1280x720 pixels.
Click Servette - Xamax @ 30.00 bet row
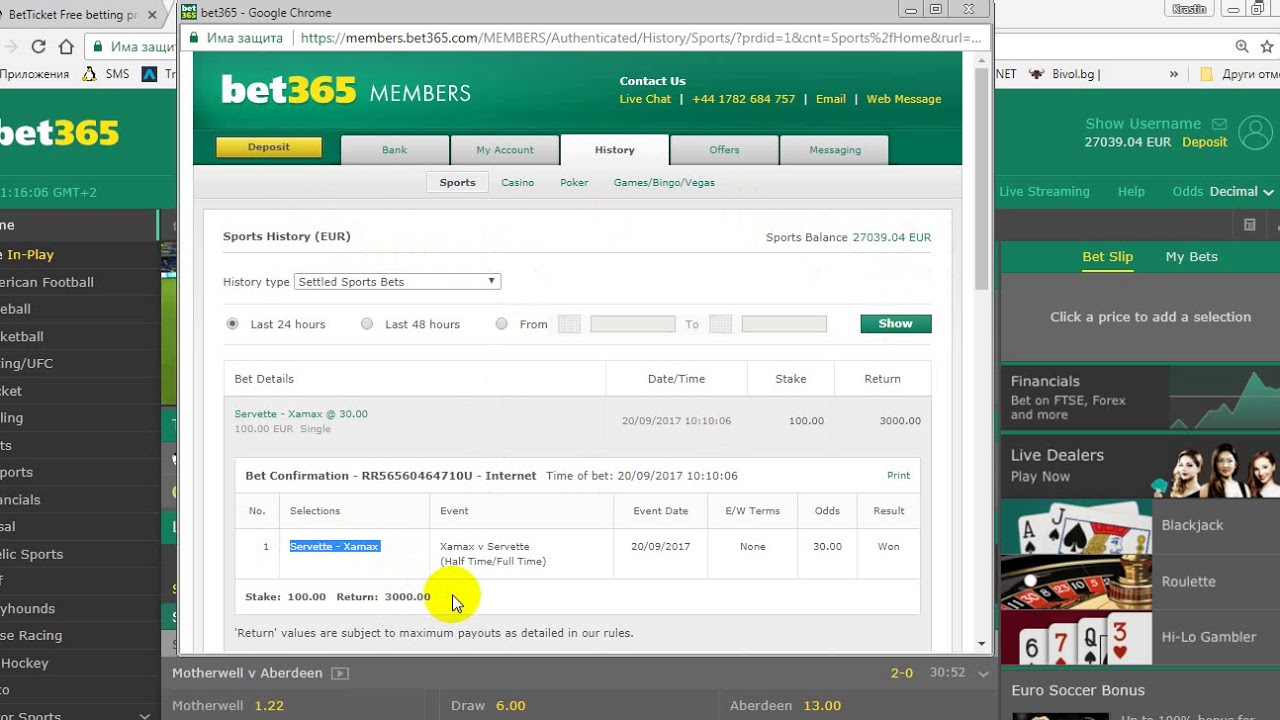pyautogui.click(x=577, y=421)
